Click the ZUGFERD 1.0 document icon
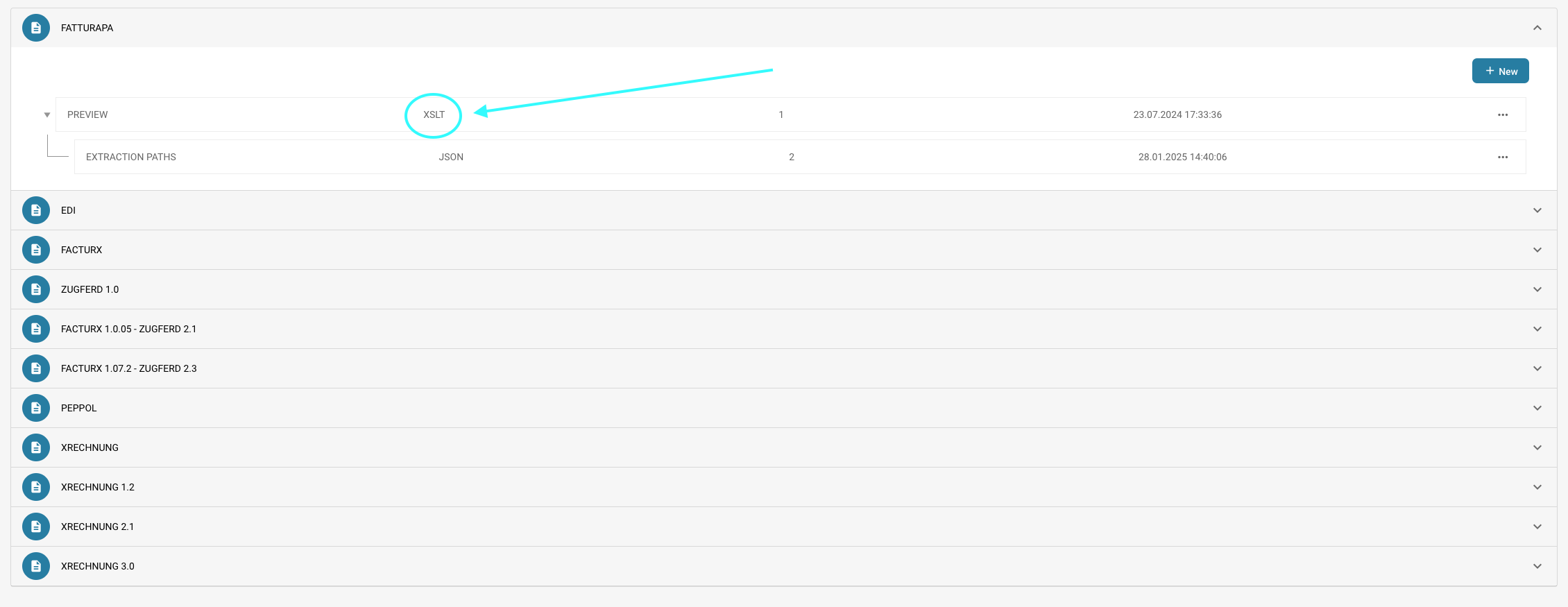The image size is (1568, 607). [36, 289]
